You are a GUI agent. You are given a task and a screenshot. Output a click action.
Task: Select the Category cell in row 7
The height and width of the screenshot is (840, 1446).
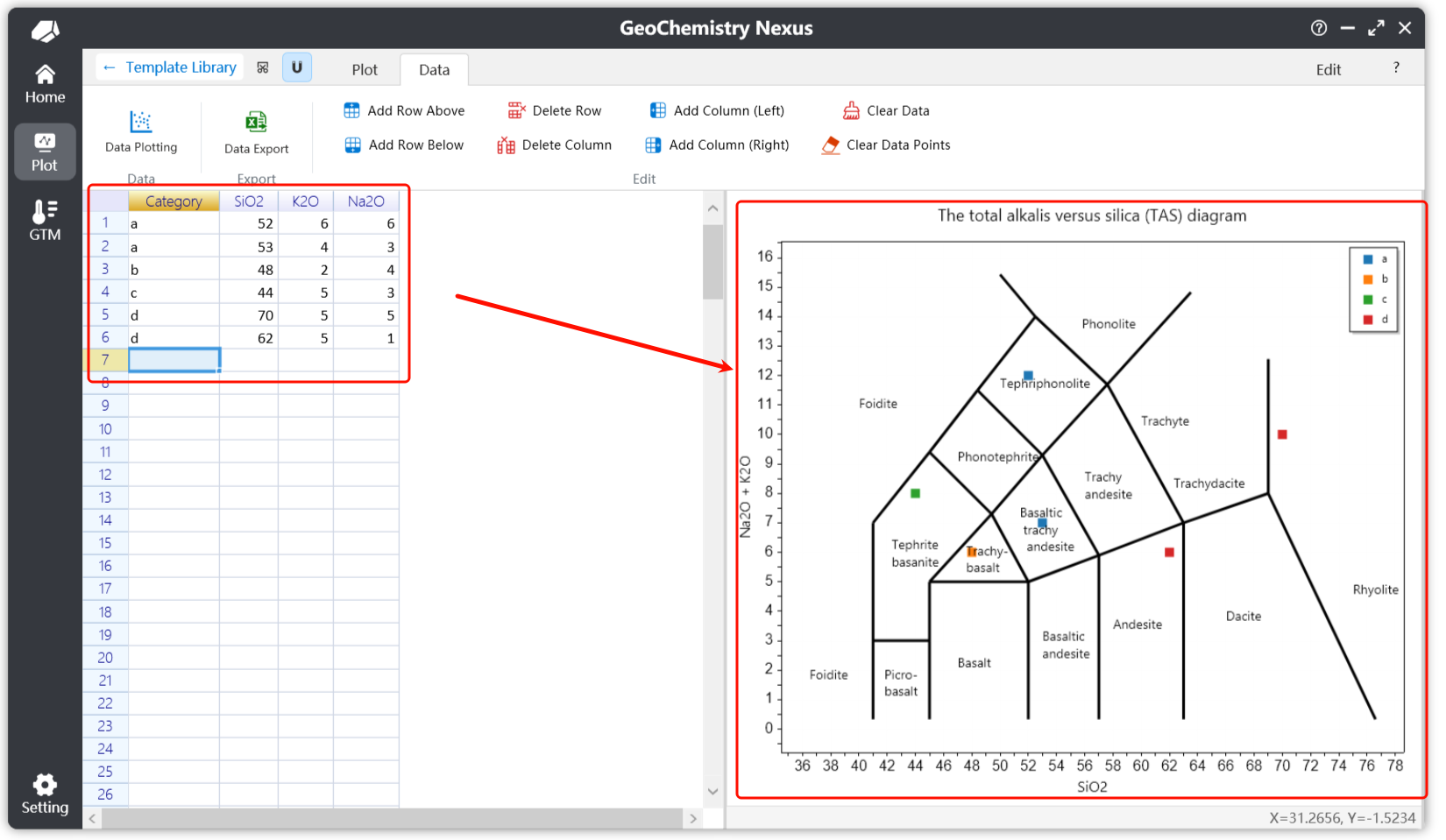(174, 360)
